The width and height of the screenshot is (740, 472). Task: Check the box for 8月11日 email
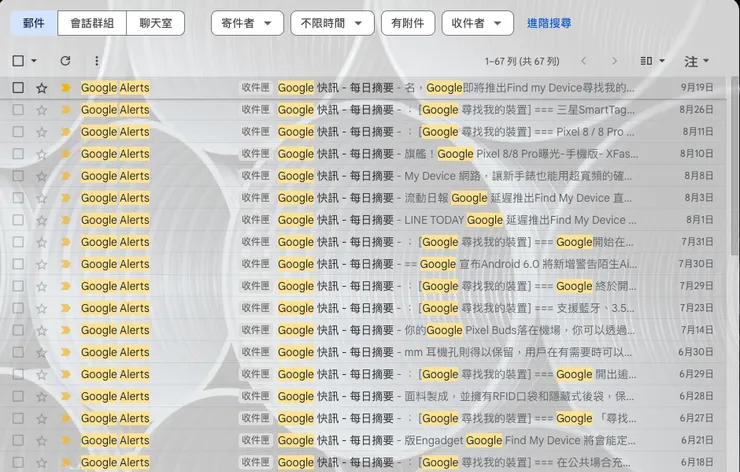click(18, 132)
